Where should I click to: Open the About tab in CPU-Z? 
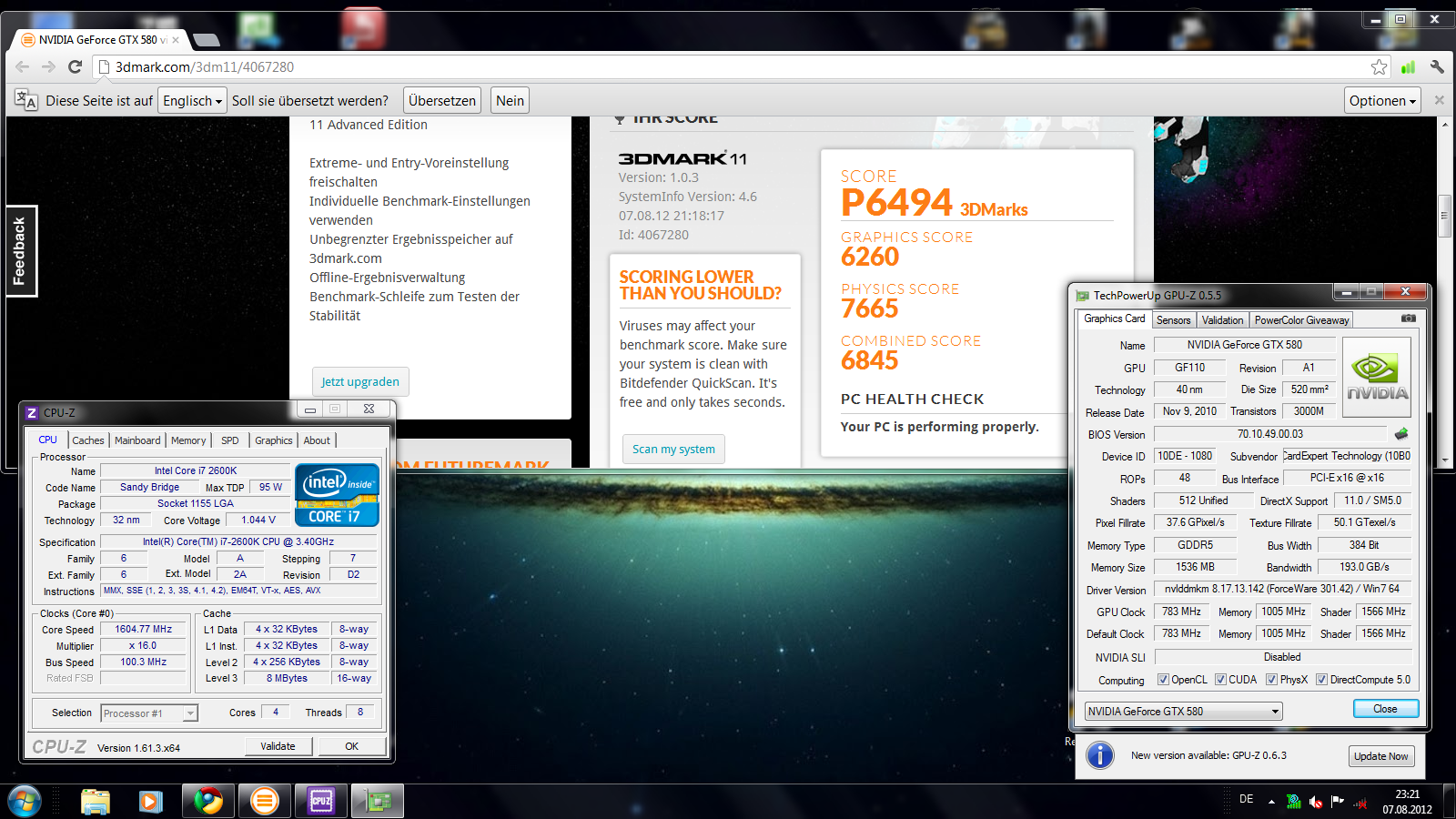[317, 440]
